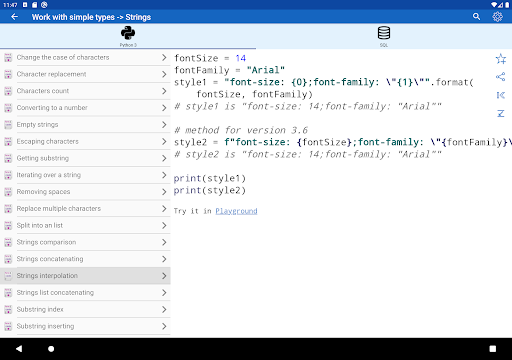The height and width of the screenshot is (360, 512).
Task: Share the code snippet
Action: (500, 77)
